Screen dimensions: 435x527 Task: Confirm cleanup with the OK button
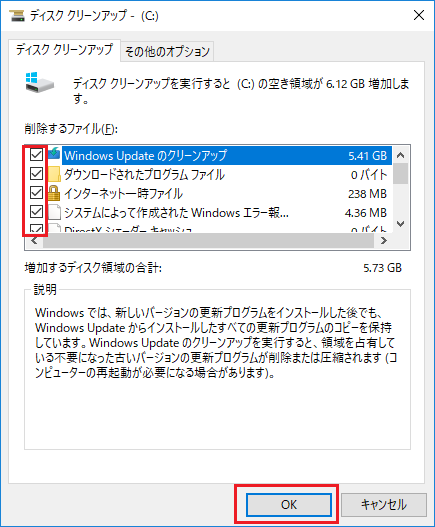click(289, 504)
